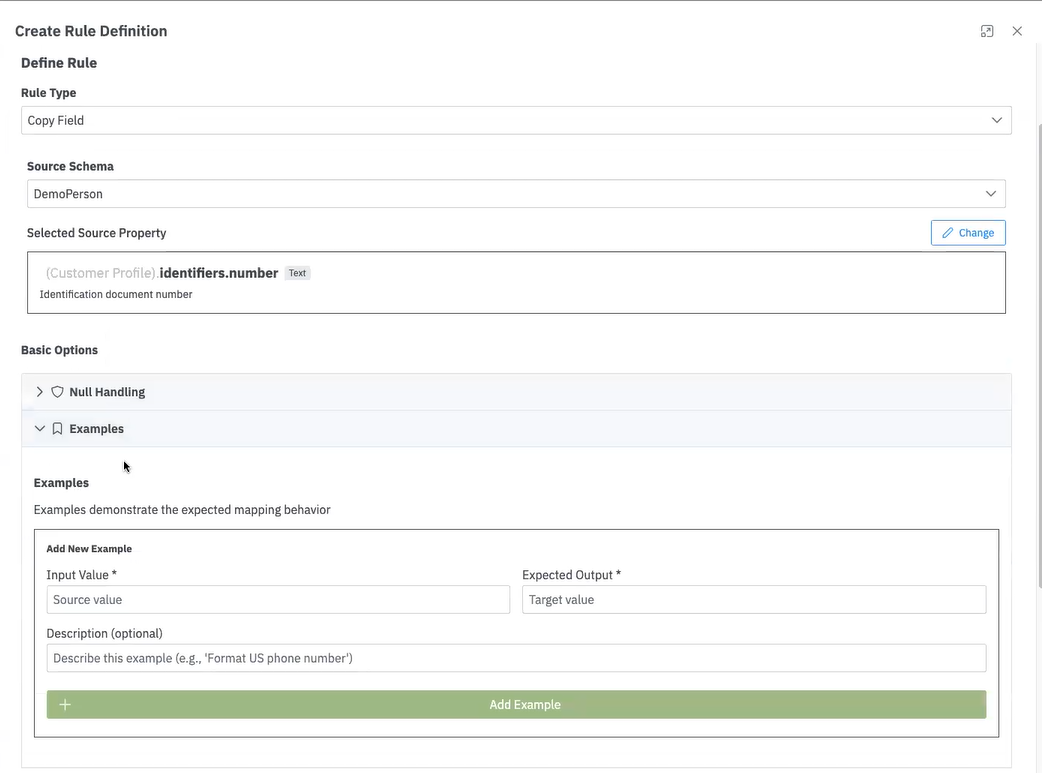Viewport: 1042px width, 773px height.
Task: Focus the Expected Output target field
Action: point(754,600)
